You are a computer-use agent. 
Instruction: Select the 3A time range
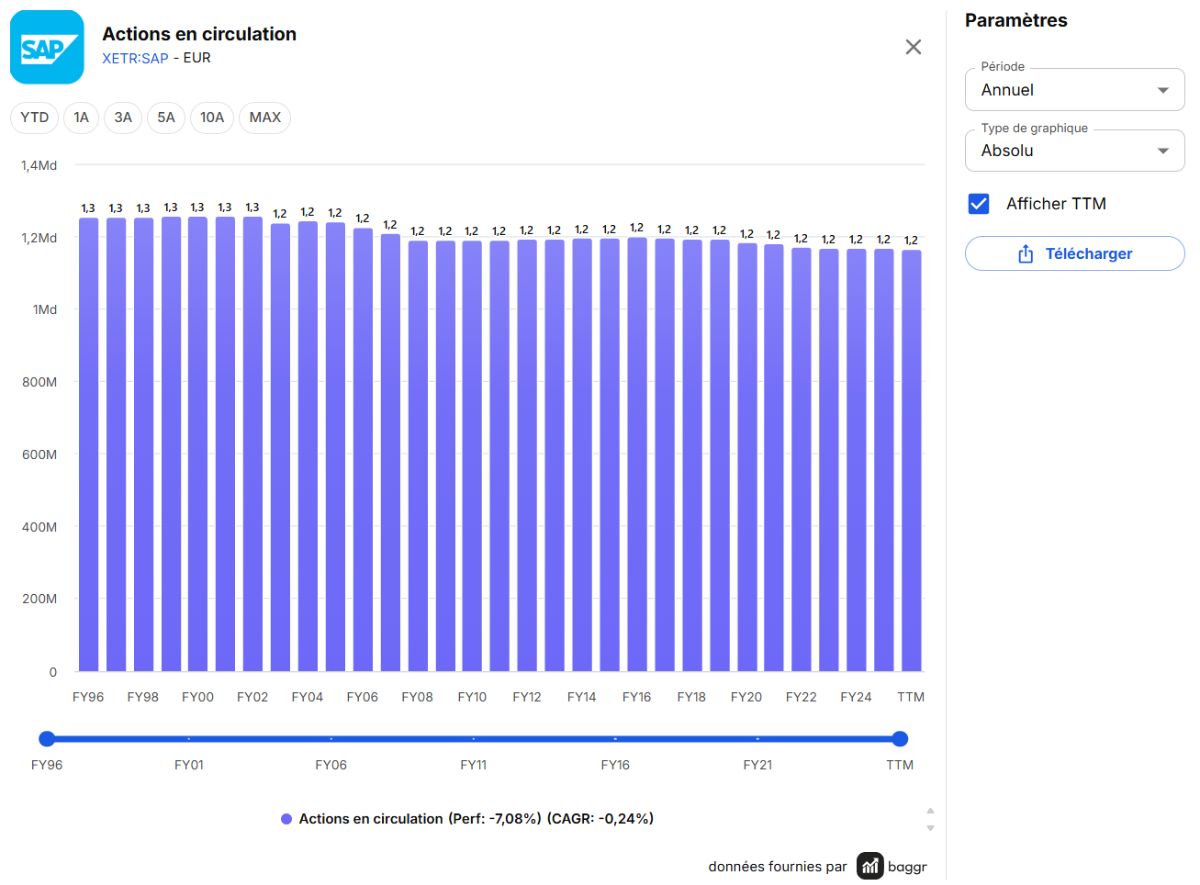123,118
